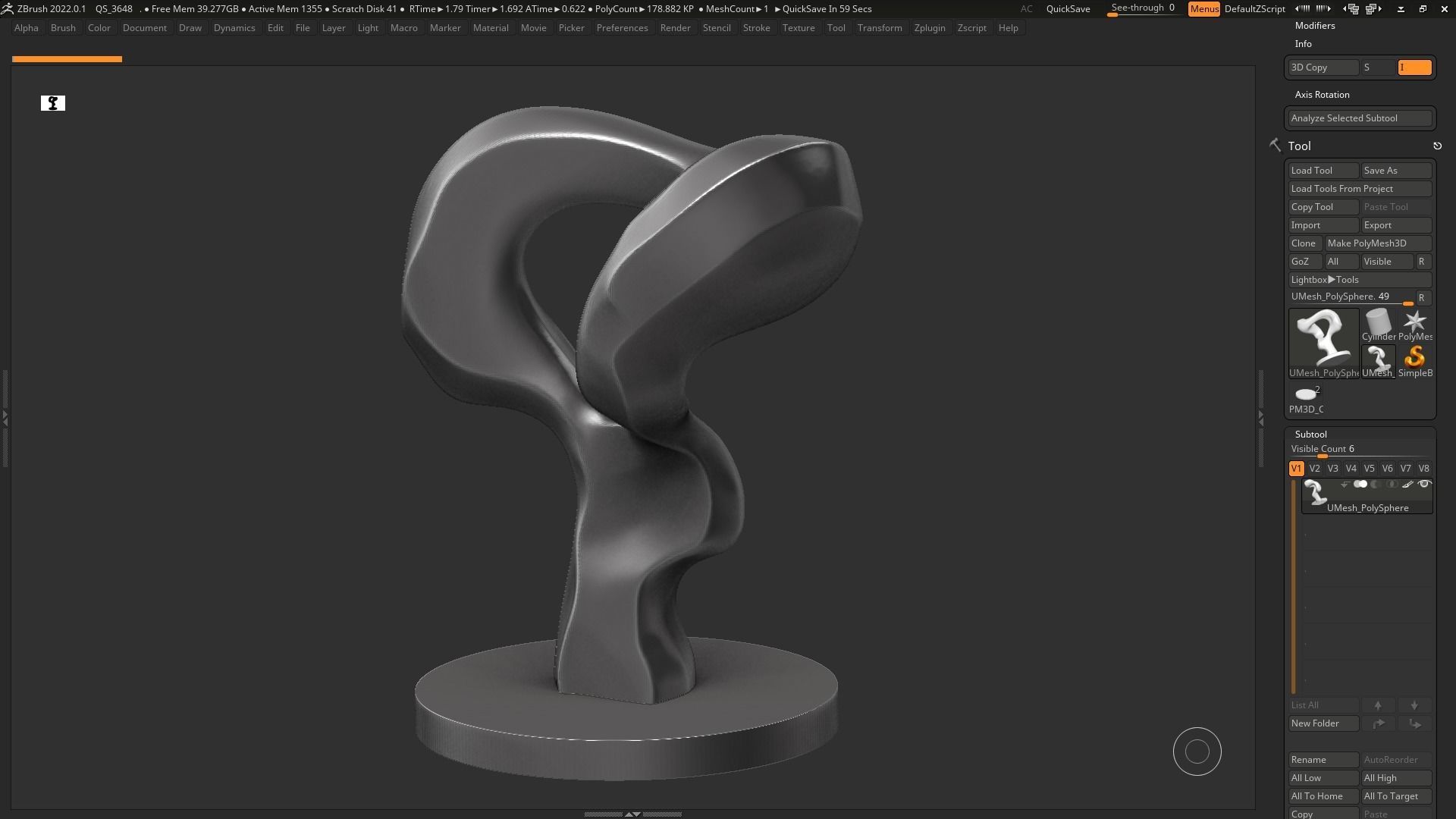Click Analyze Selected Subtool button
Image resolution: width=1456 pixels, height=819 pixels.
[1360, 118]
